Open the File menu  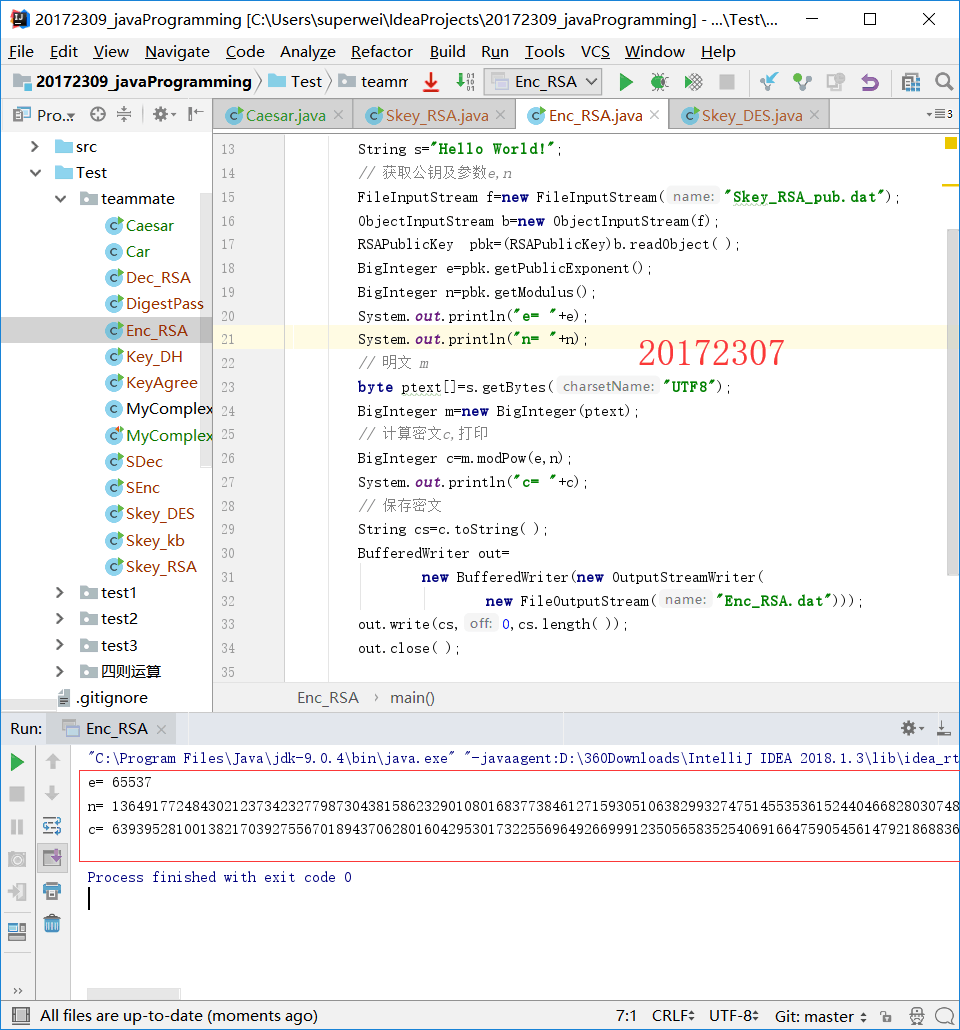click(21, 52)
